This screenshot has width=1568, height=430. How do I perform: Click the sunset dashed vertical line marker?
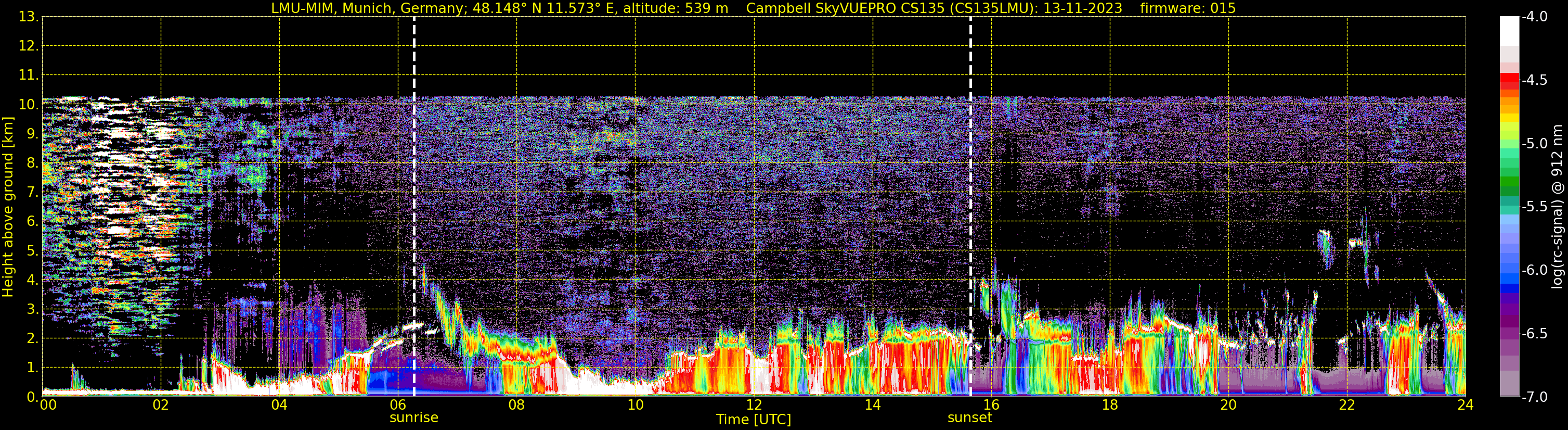tap(970, 207)
